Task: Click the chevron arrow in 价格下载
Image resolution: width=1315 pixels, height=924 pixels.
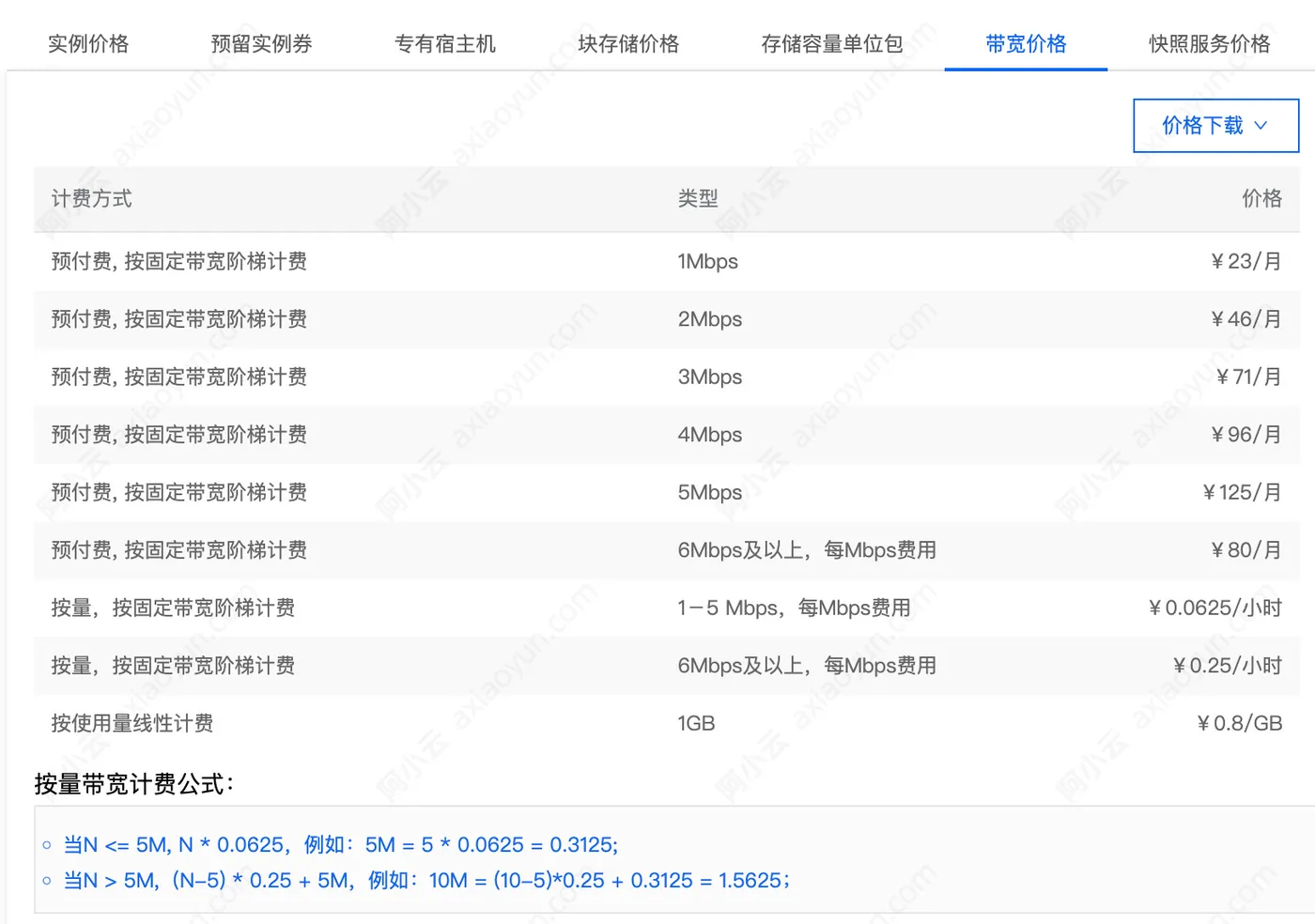Action: [x=1261, y=126]
